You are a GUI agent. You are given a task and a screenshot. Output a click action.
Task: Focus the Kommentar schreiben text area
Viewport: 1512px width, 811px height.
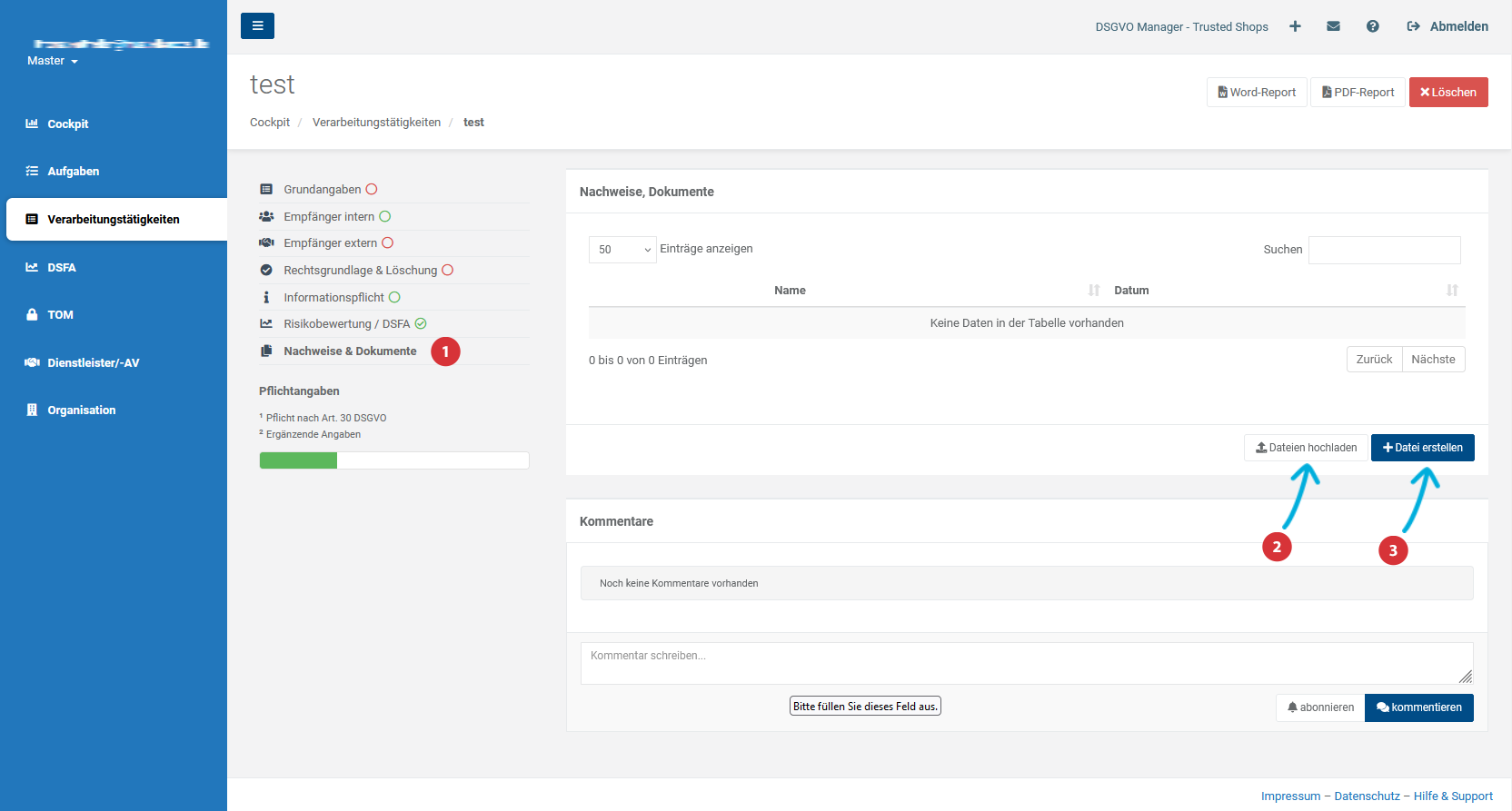coord(1026,664)
